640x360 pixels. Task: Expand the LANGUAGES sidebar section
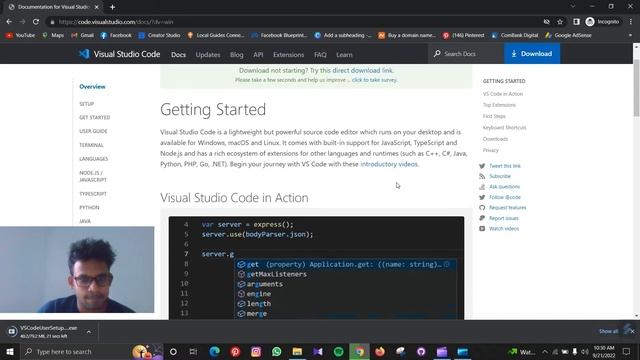pyautogui.click(x=93, y=159)
